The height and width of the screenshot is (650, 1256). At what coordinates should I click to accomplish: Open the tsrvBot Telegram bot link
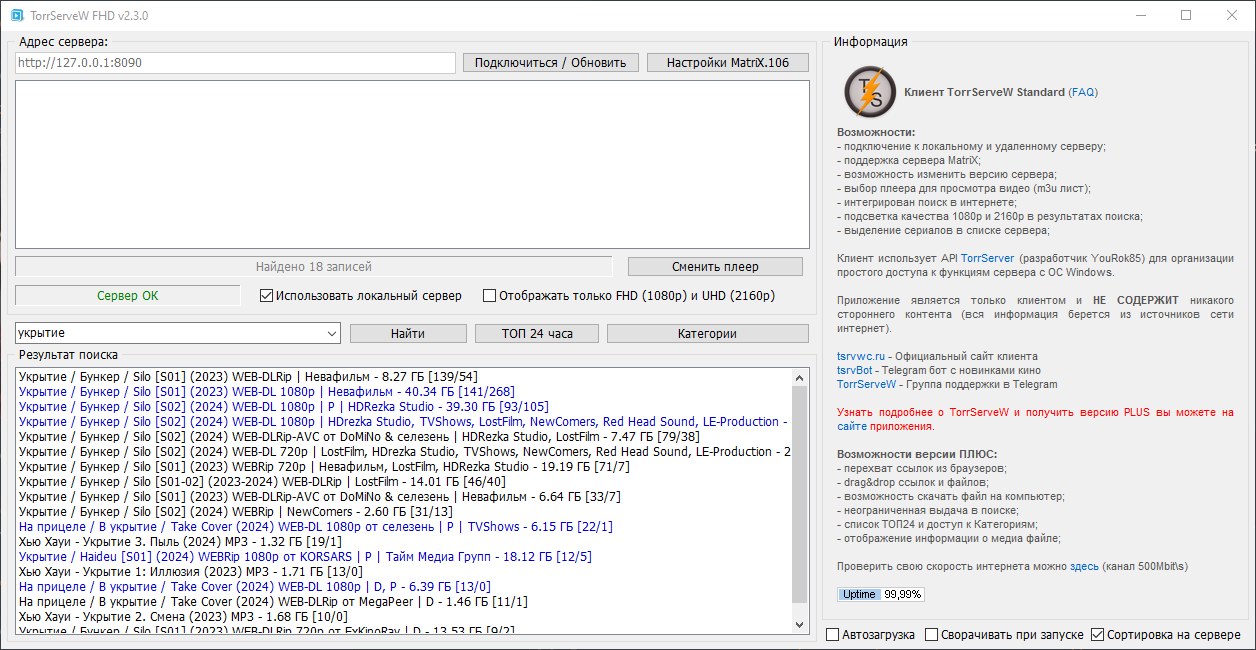click(856, 370)
